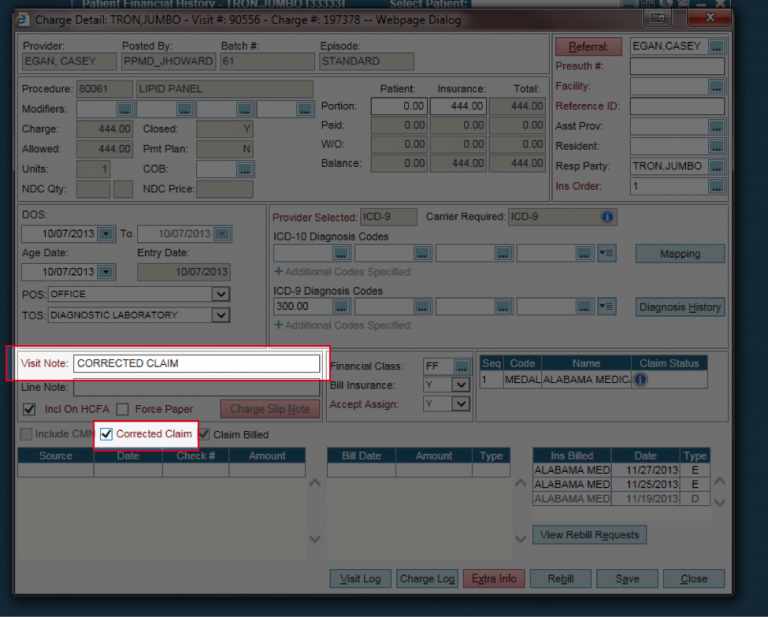768x617 pixels.
Task: Open the Visit Log
Action: click(360, 579)
